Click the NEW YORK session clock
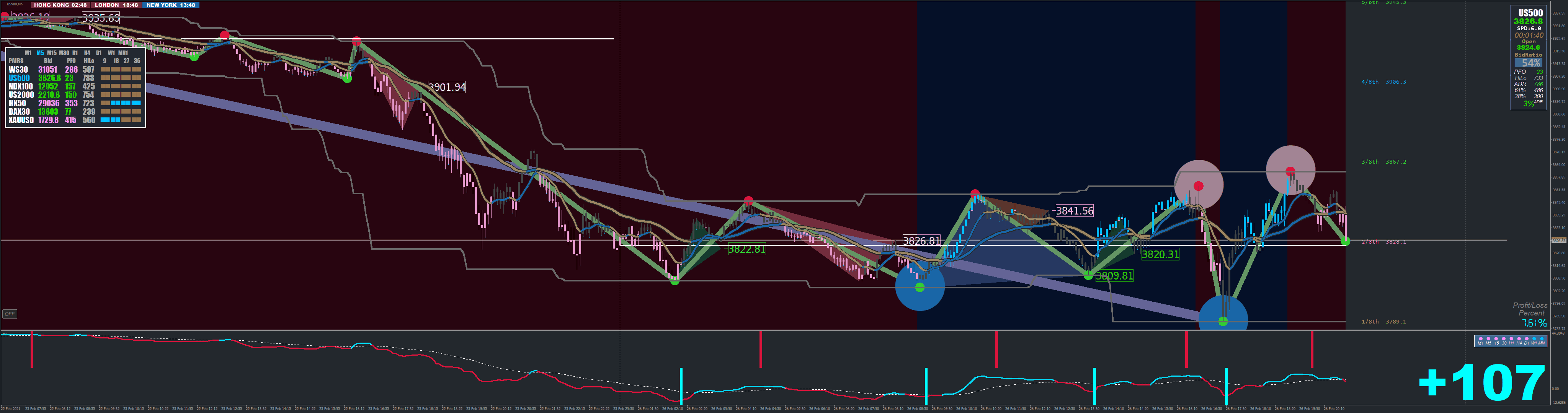Image resolution: width=1568 pixels, height=413 pixels. click(x=170, y=5)
